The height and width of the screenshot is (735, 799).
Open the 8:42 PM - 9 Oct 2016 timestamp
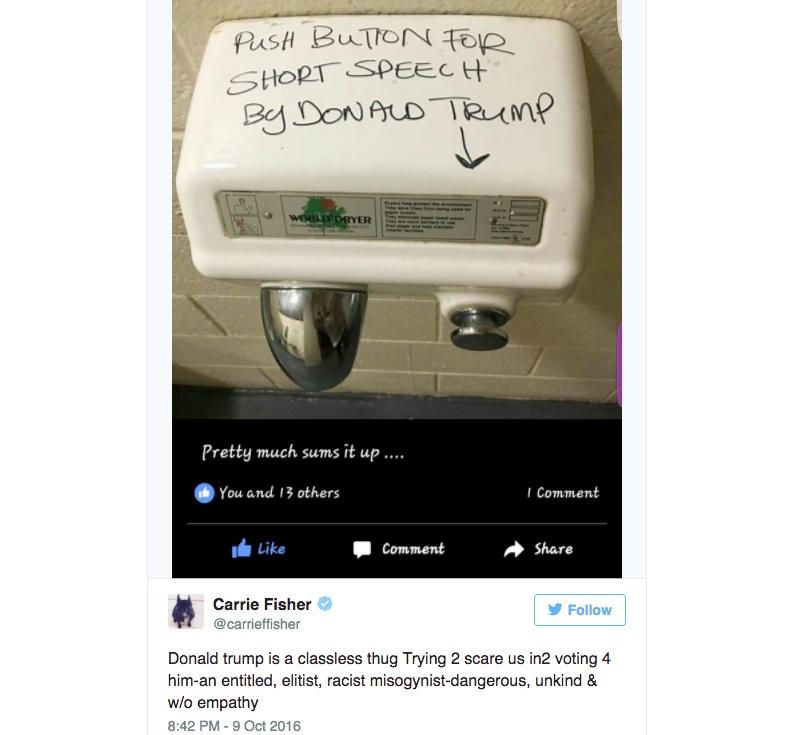(x=234, y=726)
